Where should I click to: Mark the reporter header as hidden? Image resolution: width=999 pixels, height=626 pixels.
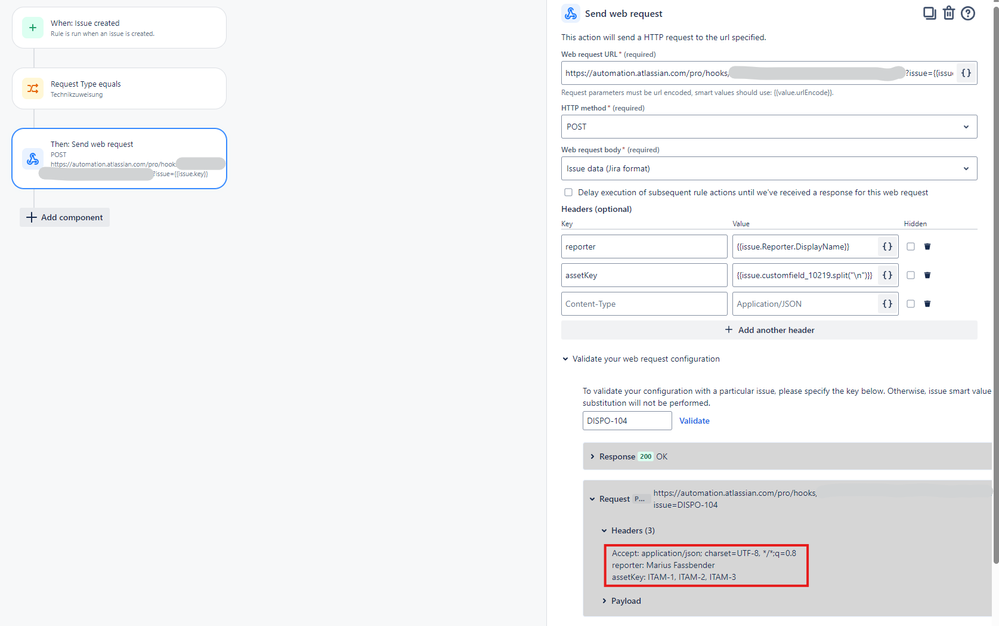pos(909,246)
